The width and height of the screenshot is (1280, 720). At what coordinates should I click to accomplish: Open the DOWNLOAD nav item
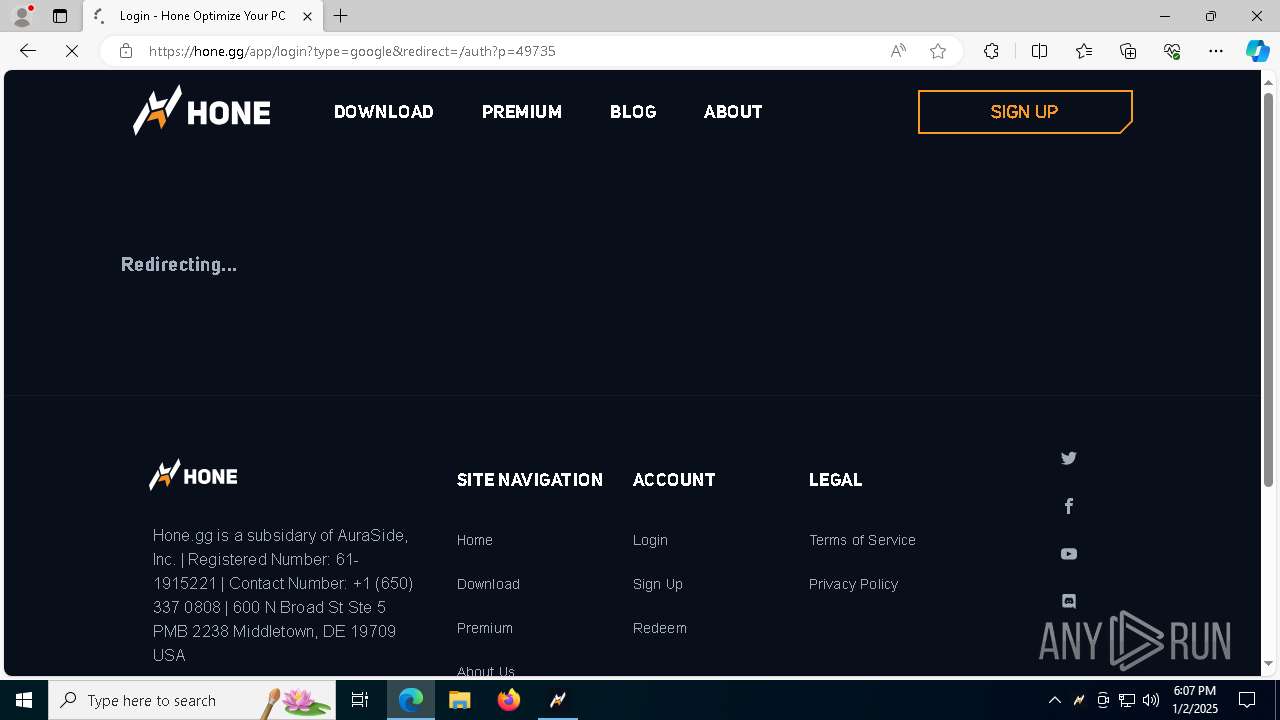click(x=384, y=112)
